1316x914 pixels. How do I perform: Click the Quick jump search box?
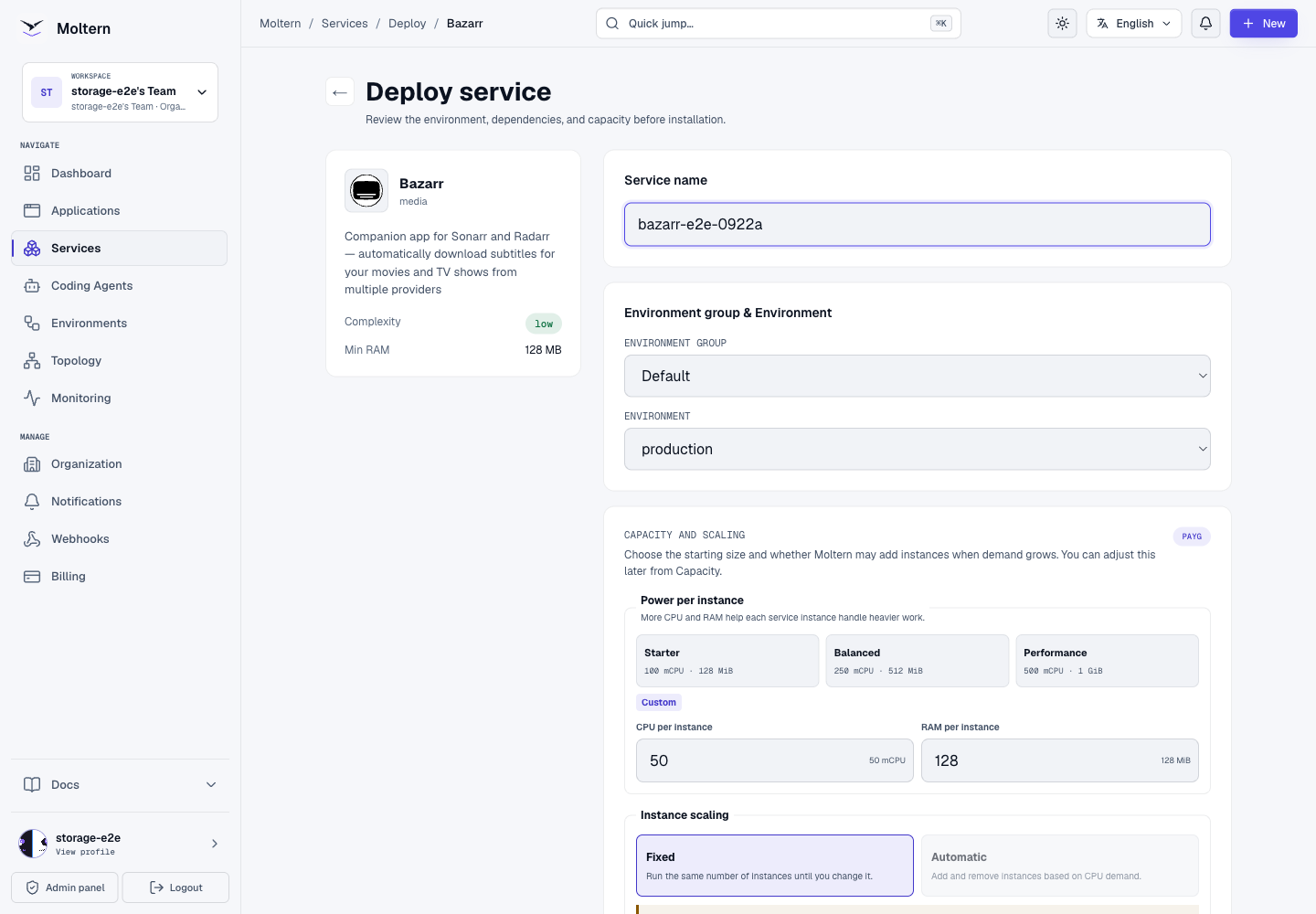click(779, 24)
